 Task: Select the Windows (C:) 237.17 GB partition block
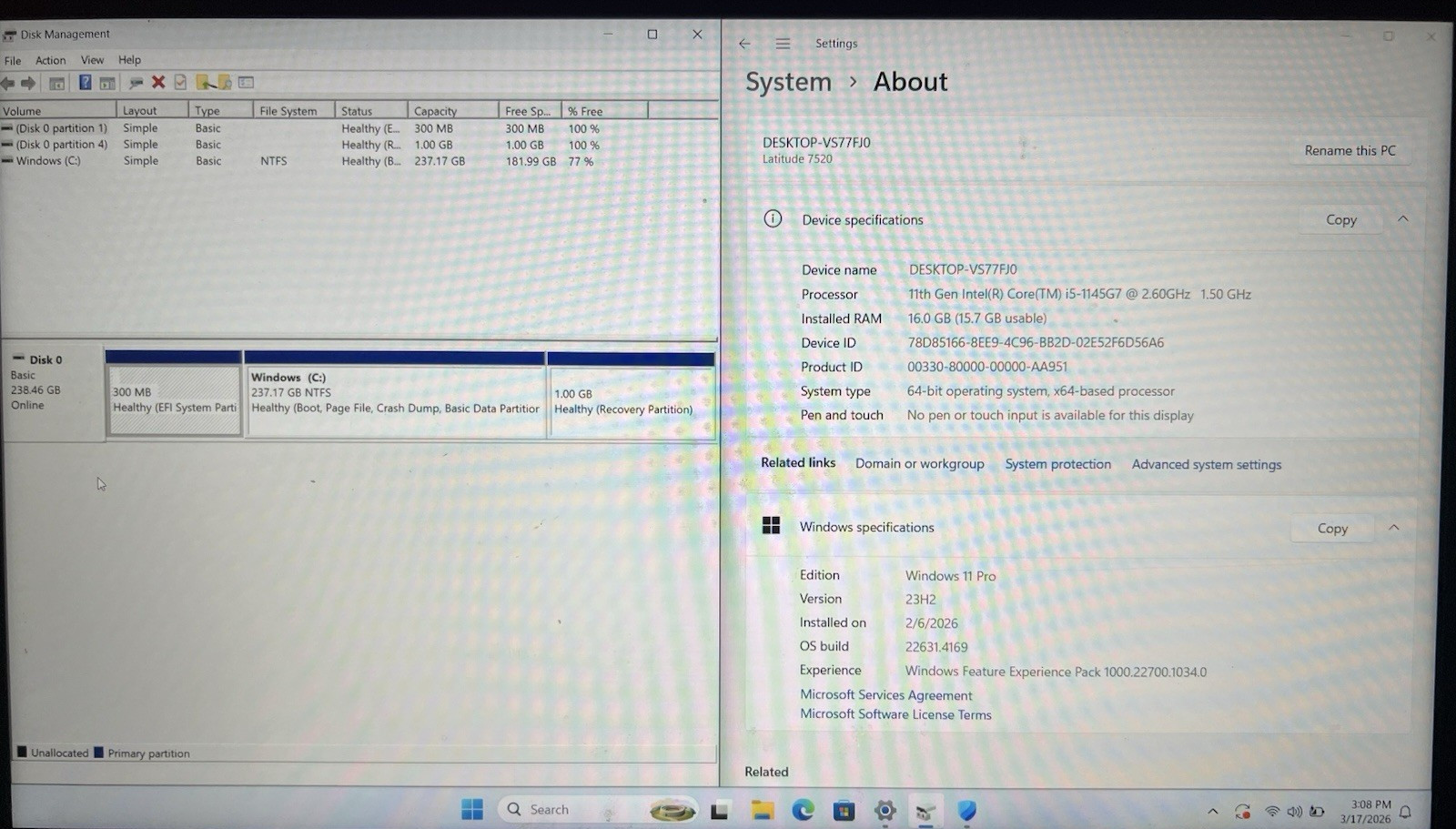coord(395,393)
